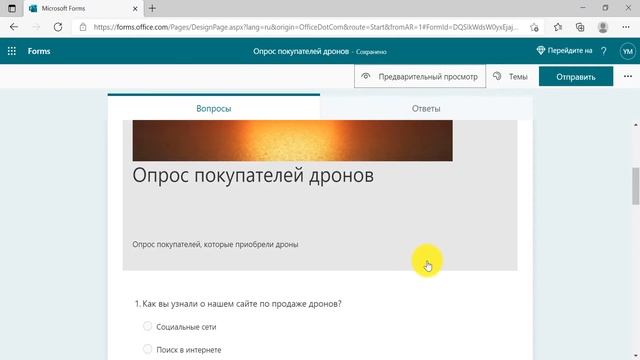This screenshot has height=360, width=640.
Task: View site information lock icon
Action: click(83, 27)
